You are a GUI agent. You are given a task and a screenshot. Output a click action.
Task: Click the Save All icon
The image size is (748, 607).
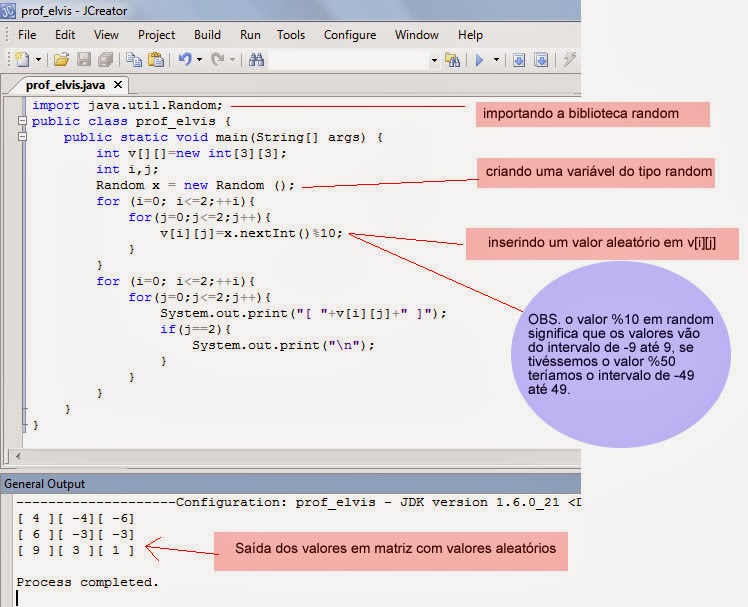[x=105, y=60]
